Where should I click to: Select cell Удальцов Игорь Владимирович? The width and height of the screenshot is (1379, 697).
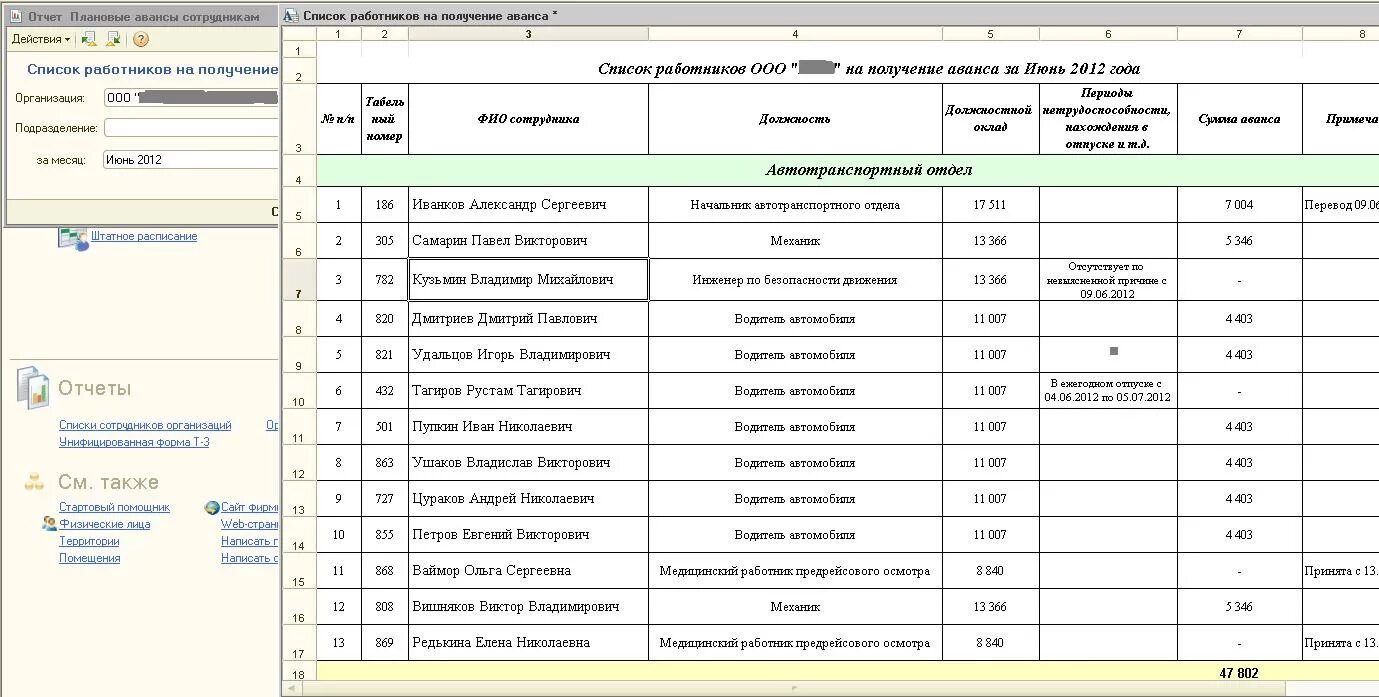(528, 355)
